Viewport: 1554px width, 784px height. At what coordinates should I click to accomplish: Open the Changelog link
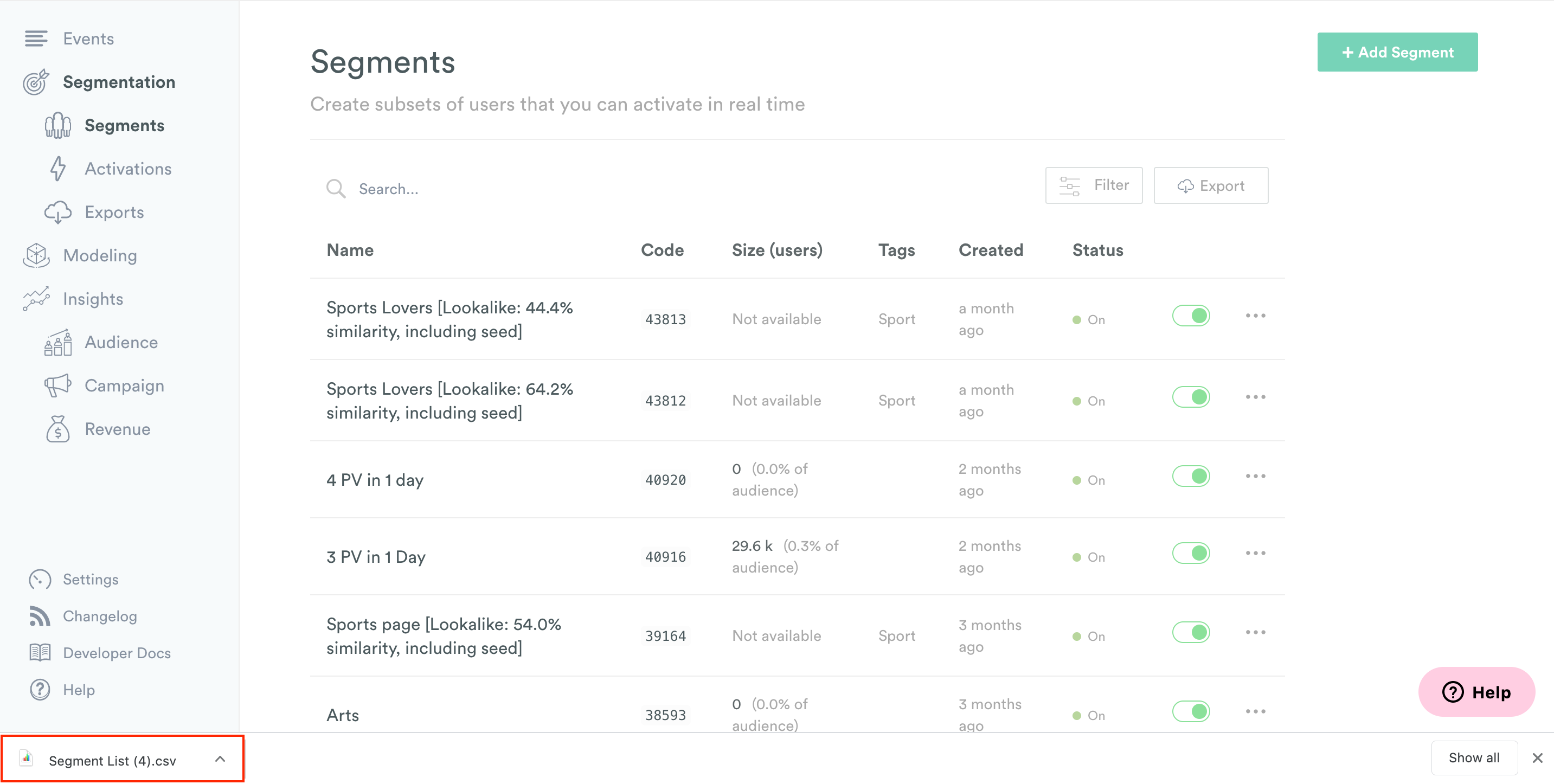(100, 616)
